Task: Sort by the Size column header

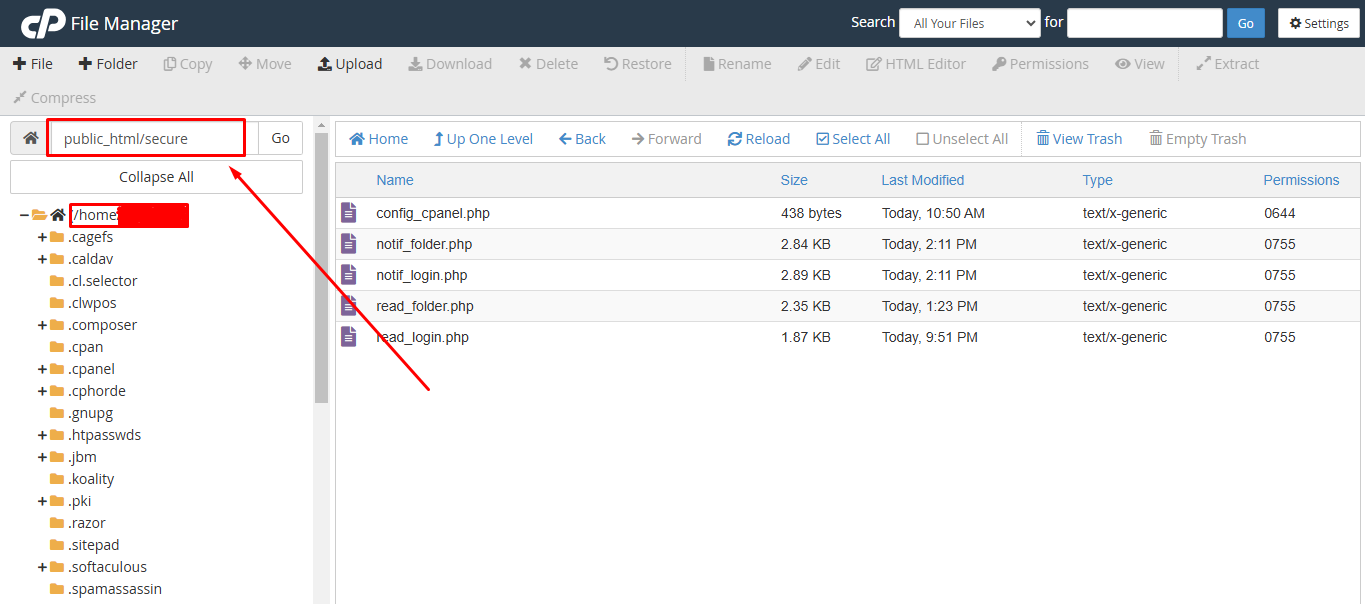Action: 794,180
